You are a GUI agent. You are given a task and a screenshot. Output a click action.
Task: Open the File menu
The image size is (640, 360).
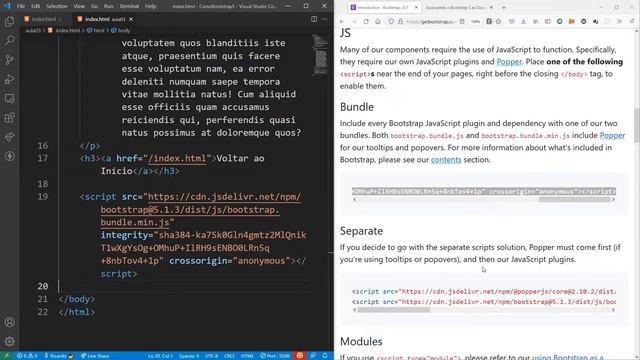(x=21, y=6)
